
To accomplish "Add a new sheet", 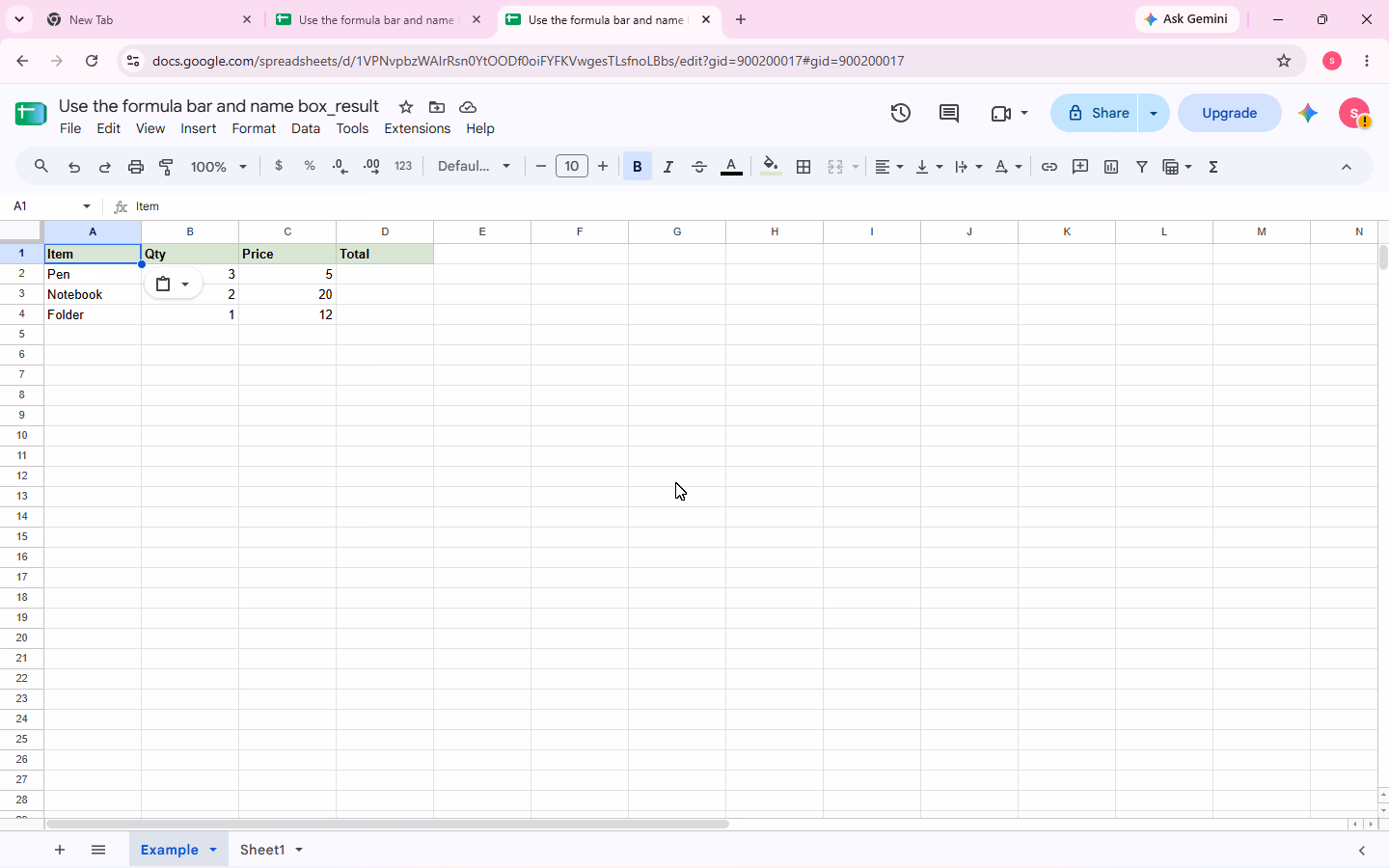I will tap(60, 850).
